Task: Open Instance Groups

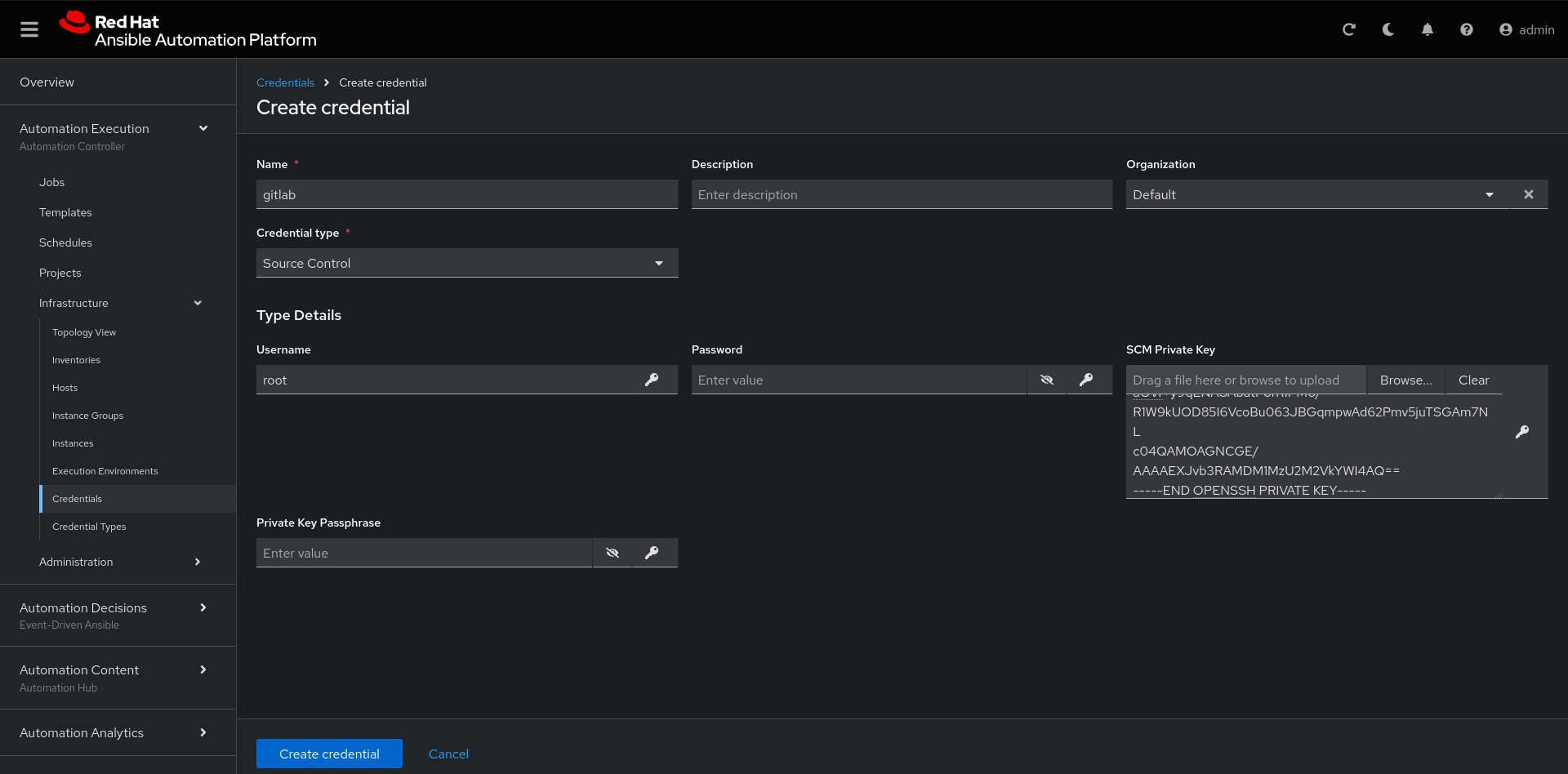Action: tap(87, 416)
